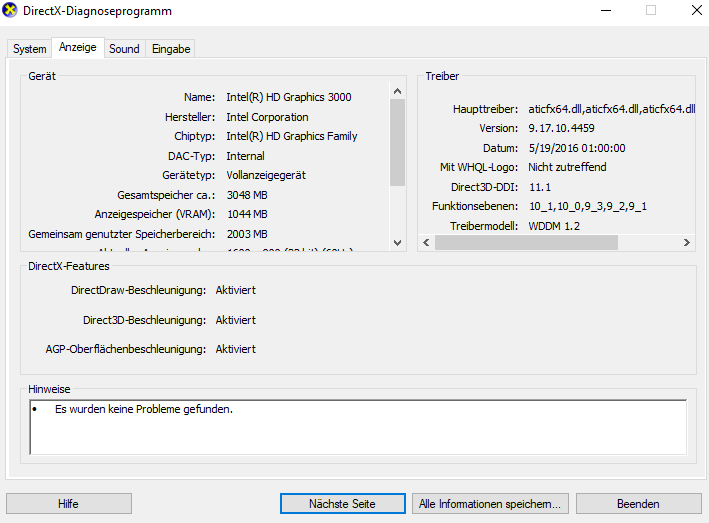Image resolution: width=709 pixels, height=523 pixels.
Task: Open the Sound tab
Action: click(x=124, y=49)
